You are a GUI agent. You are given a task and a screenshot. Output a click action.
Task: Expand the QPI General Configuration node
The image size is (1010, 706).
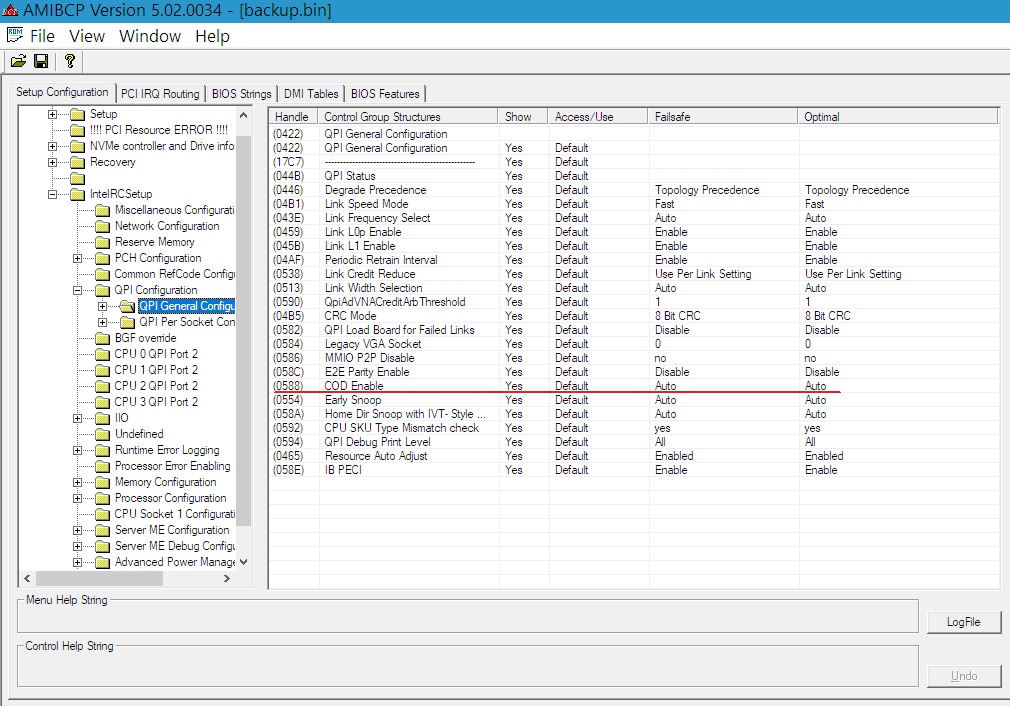click(102, 306)
